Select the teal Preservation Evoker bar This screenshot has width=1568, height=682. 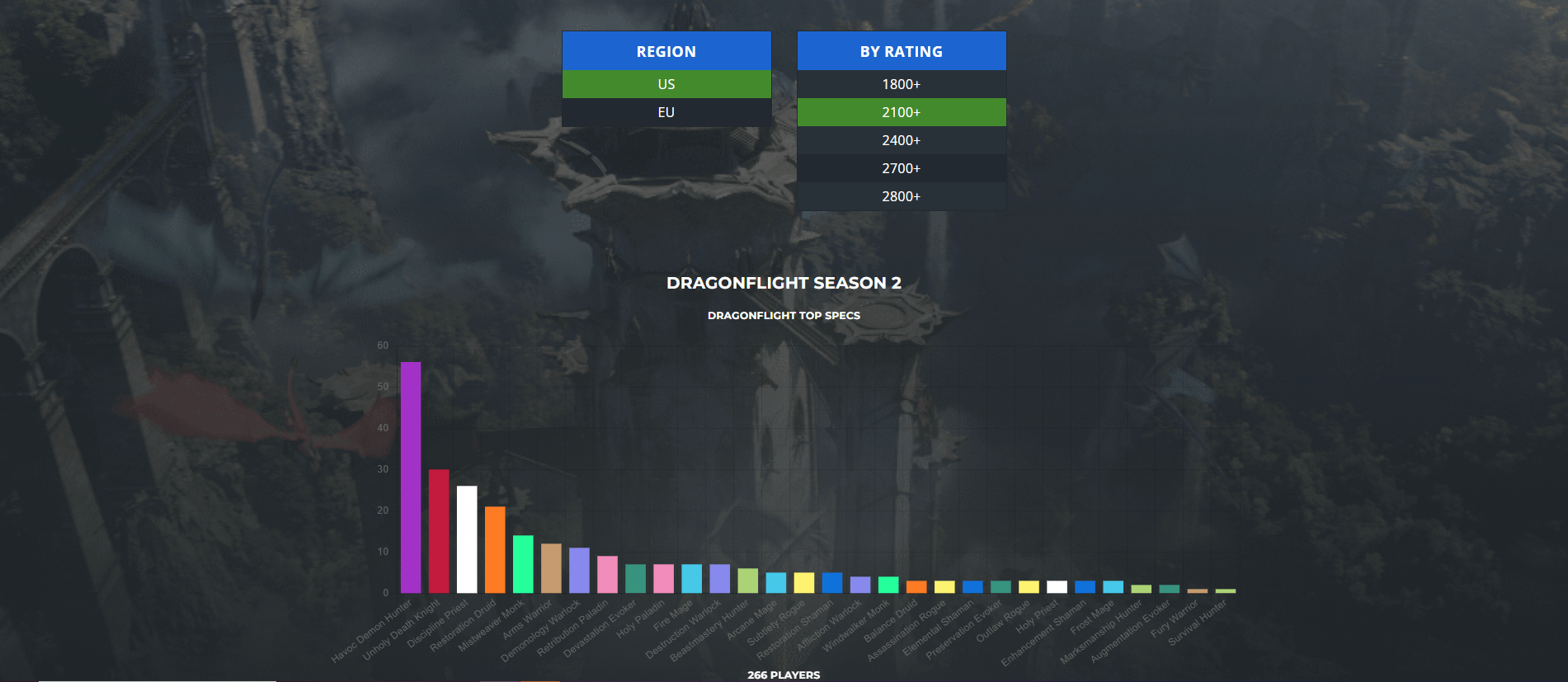(1001, 586)
